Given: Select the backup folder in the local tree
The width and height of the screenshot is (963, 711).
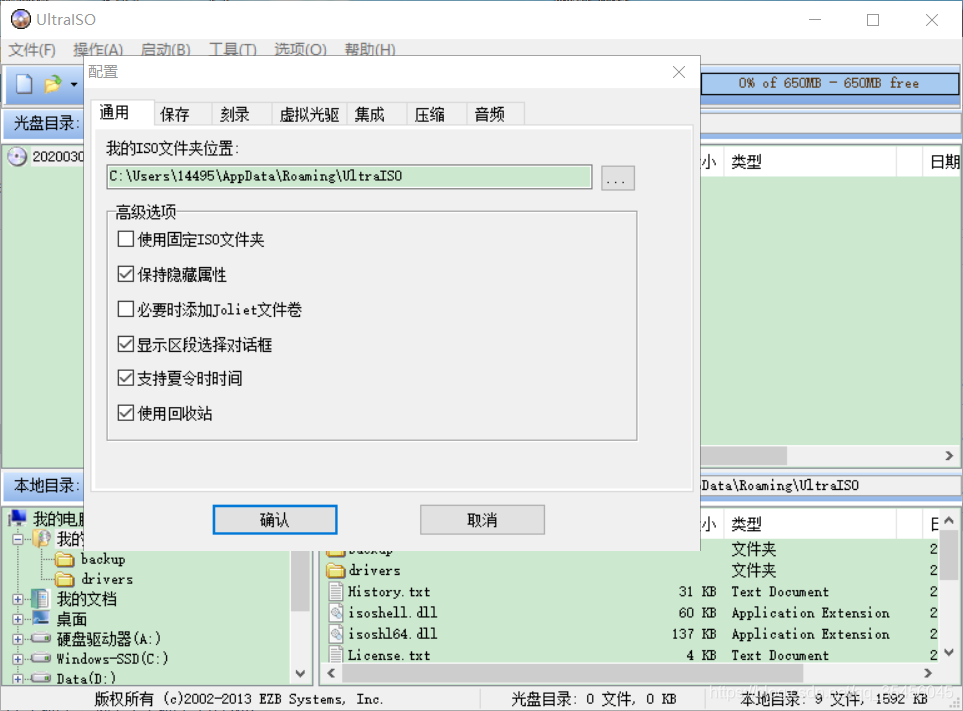Looking at the screenshot, I should pos(103,559).
